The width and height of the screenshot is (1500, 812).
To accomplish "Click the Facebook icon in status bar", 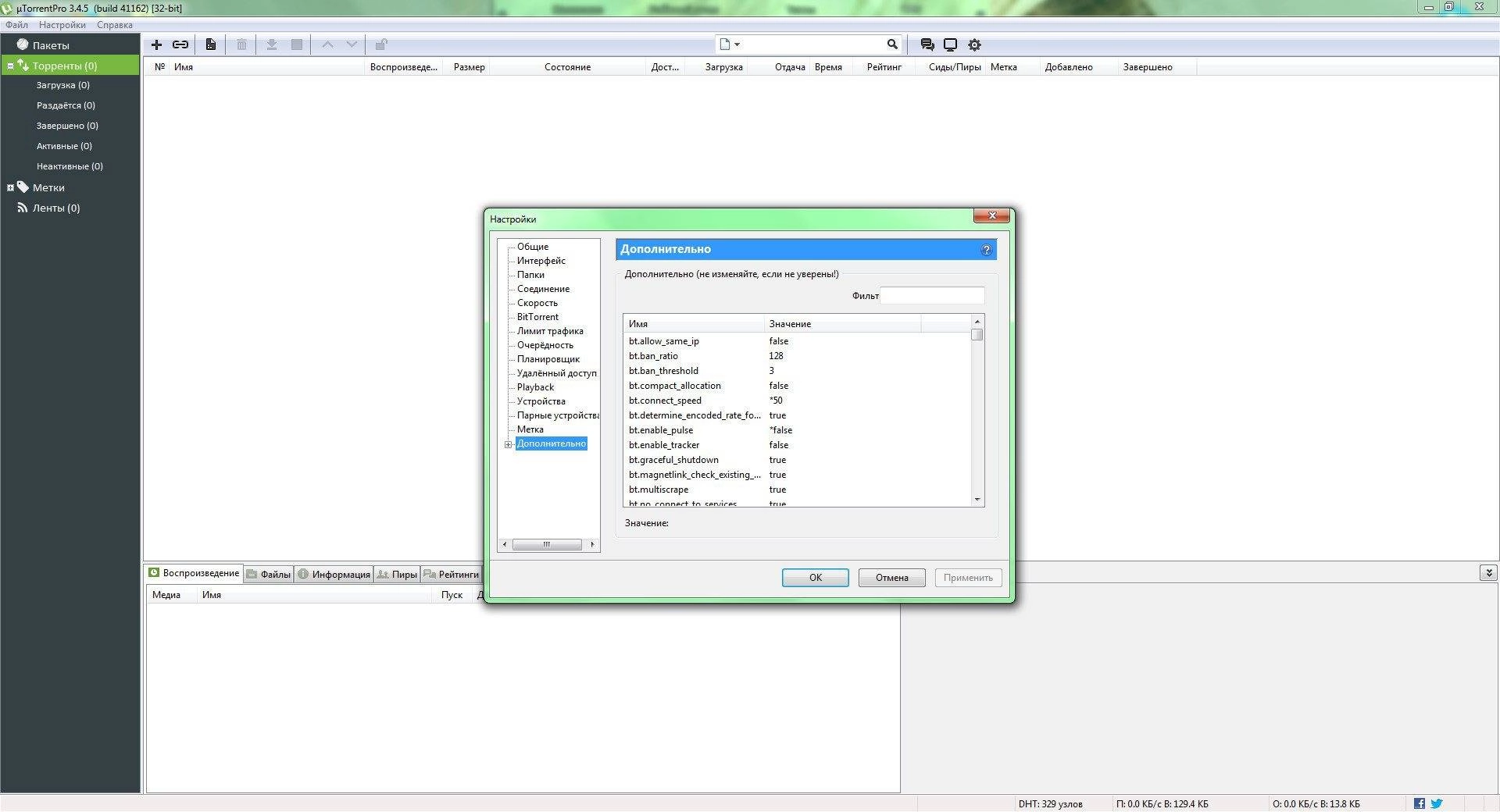I will [x=1420, y=803].
